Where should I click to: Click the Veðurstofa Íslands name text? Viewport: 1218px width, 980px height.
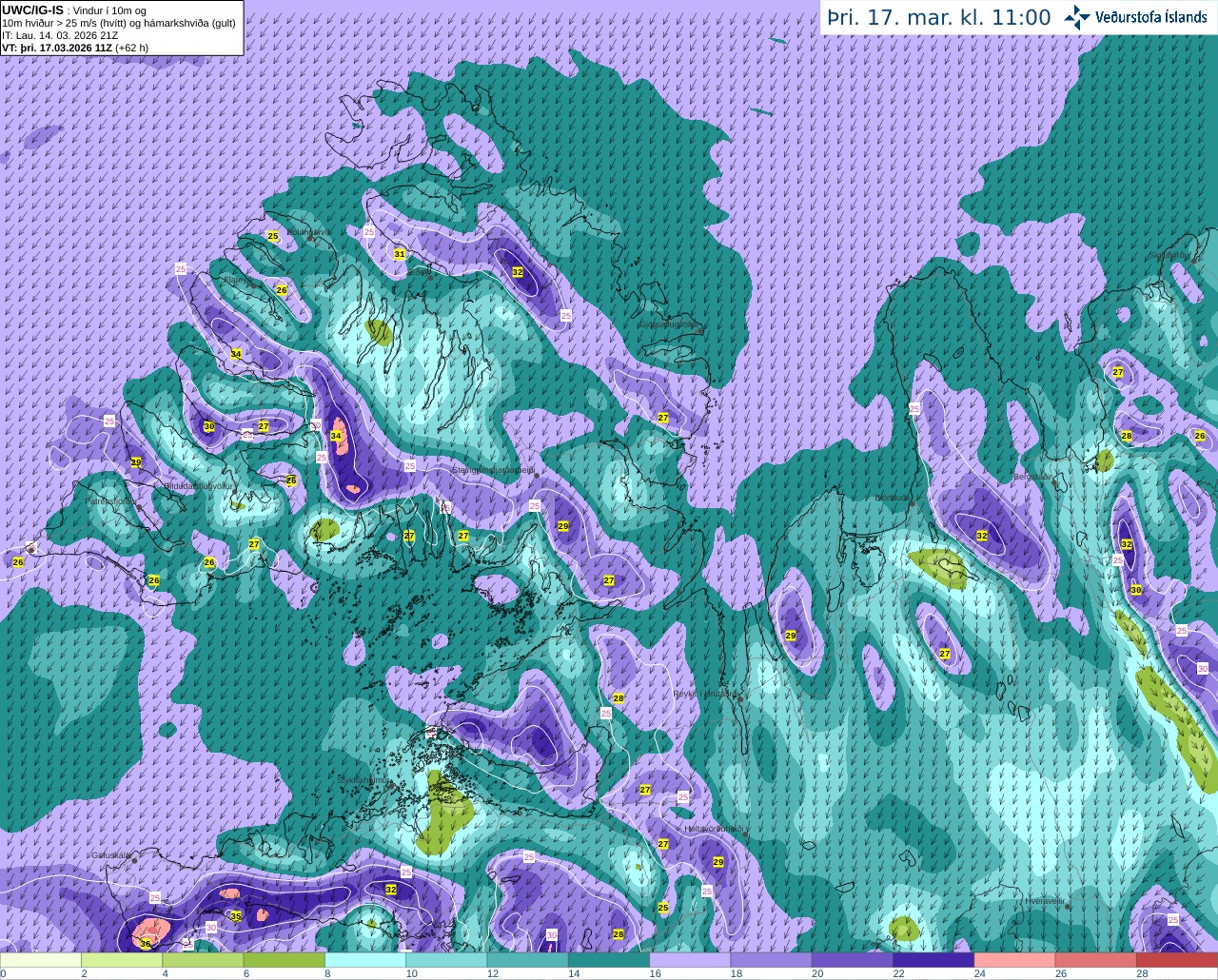pyautogui.click(x=1151, y=17)
